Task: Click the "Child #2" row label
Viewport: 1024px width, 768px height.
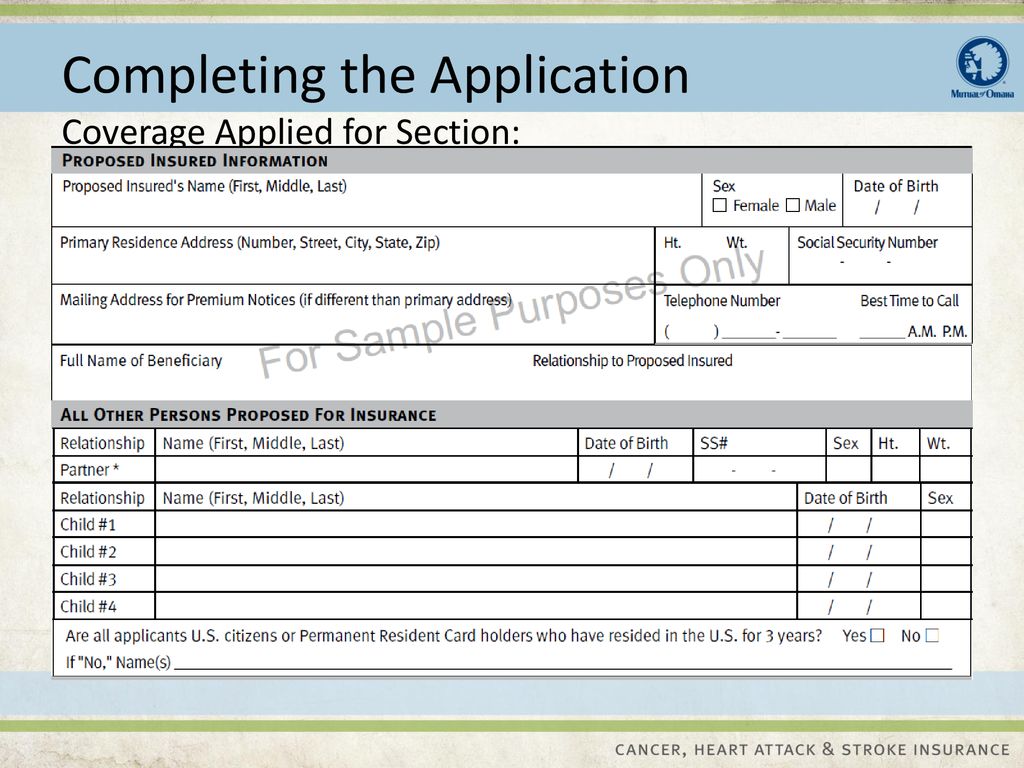Action: point(88,552)
